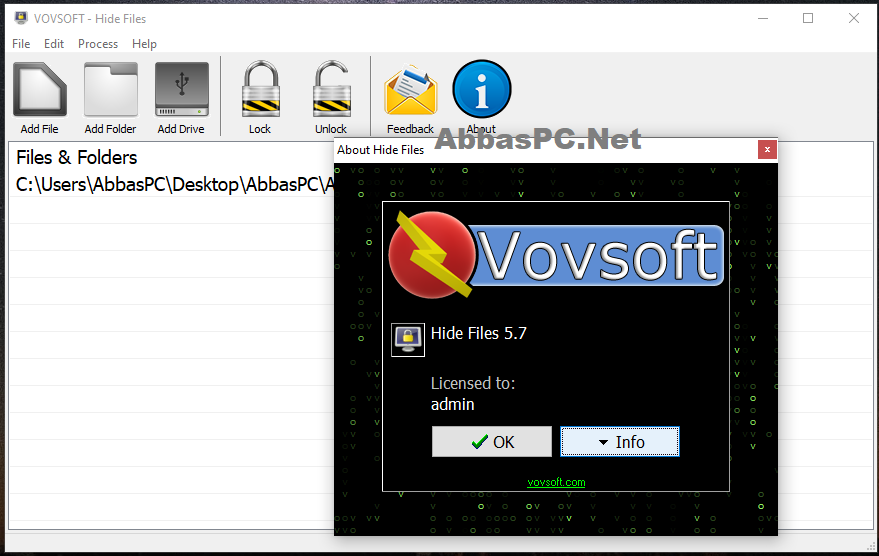
Task: Click the Add File toolbar icon
Action: 40,89
